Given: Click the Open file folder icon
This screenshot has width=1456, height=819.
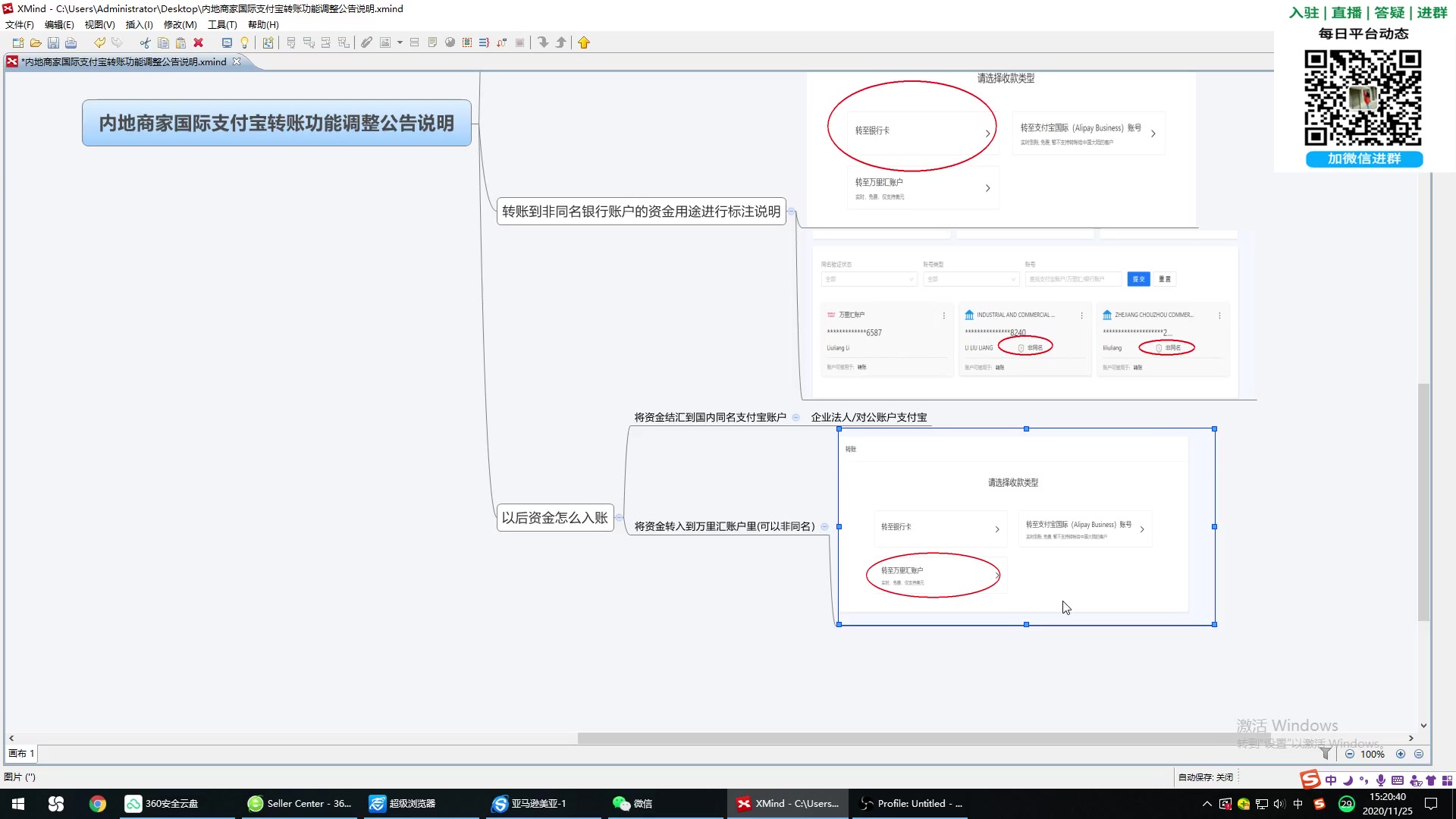Looking at the screenshot, I should (x=36, y=42).
